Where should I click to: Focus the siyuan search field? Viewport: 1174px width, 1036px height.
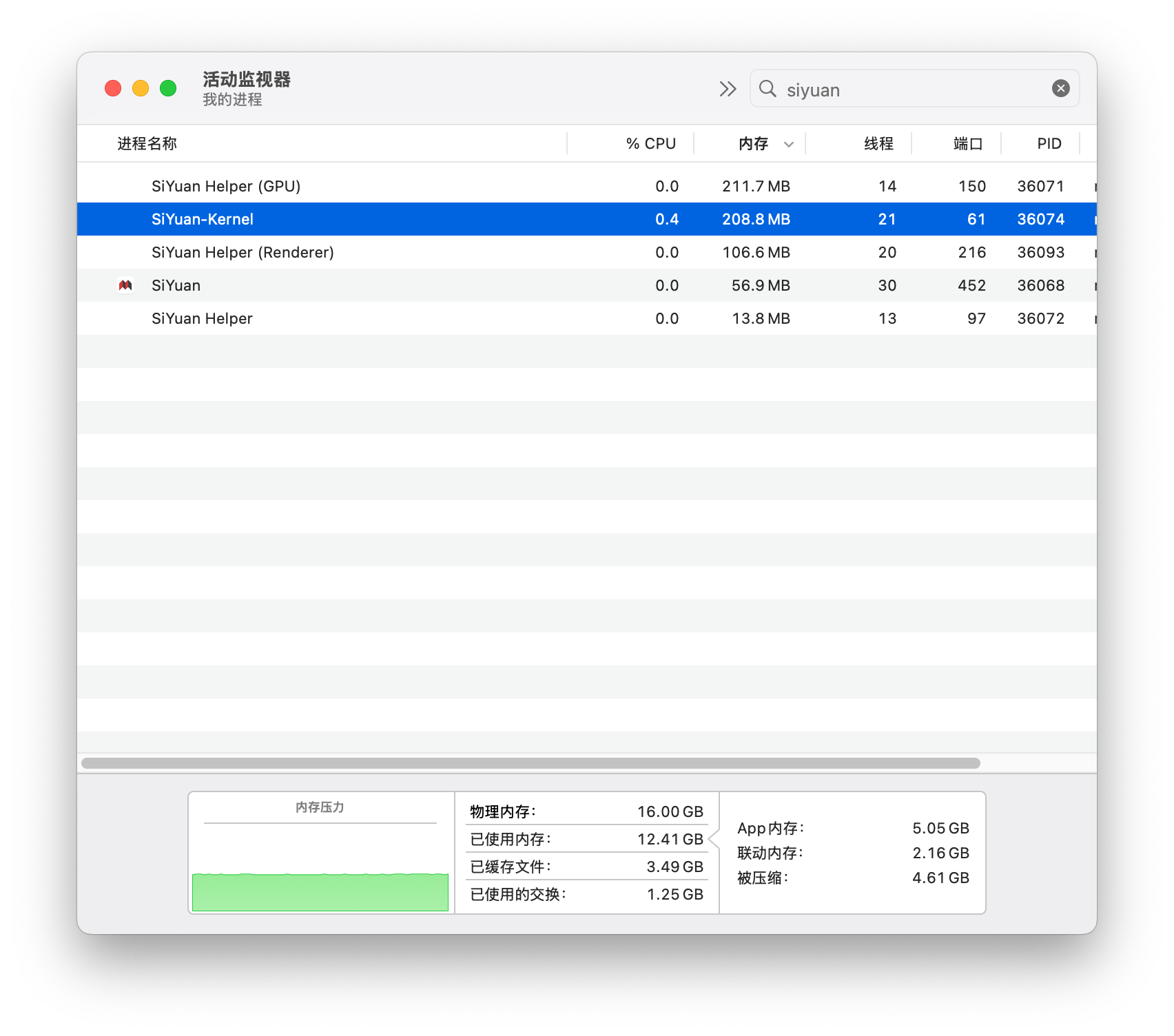914,89
